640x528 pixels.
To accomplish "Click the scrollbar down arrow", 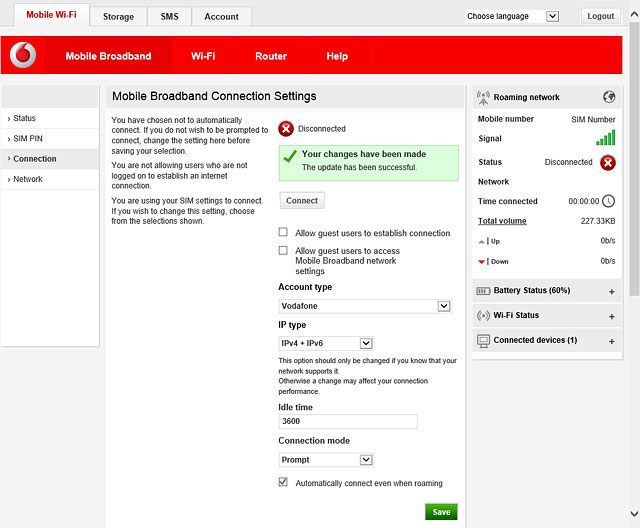I will click(634, 513).
